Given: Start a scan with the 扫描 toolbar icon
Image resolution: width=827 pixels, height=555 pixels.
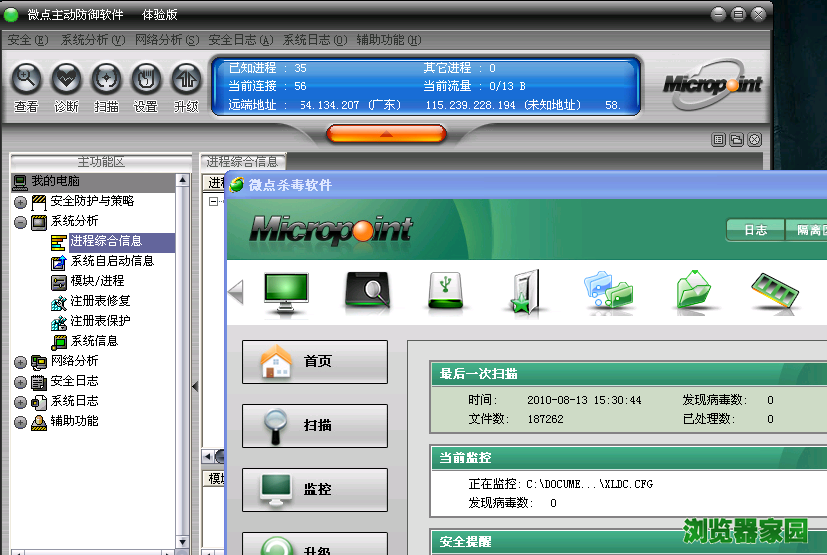Looking at the screenshot, I should [x=106, y=78].
